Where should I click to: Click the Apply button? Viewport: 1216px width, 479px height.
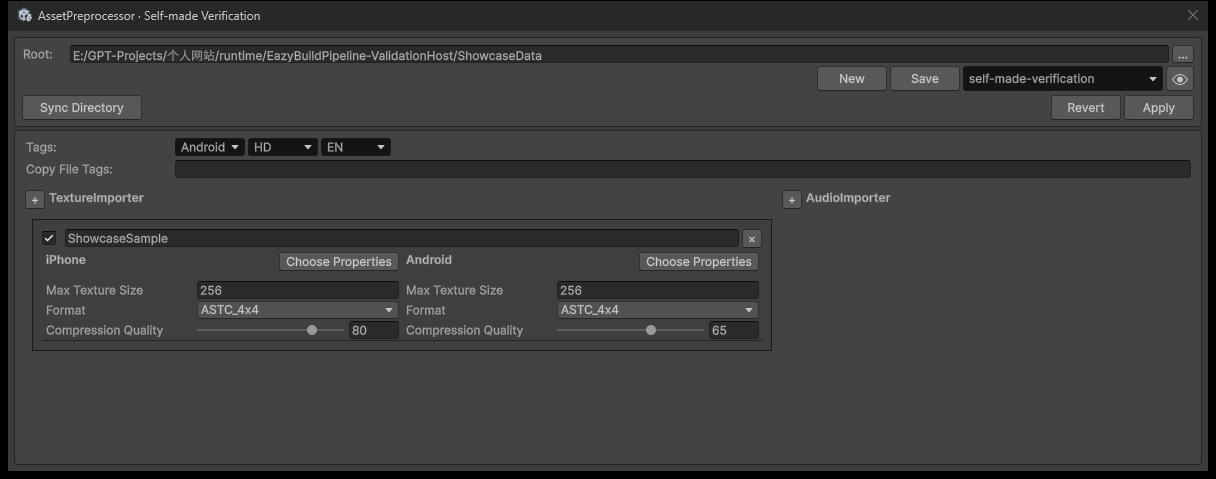coord(1159,107)
